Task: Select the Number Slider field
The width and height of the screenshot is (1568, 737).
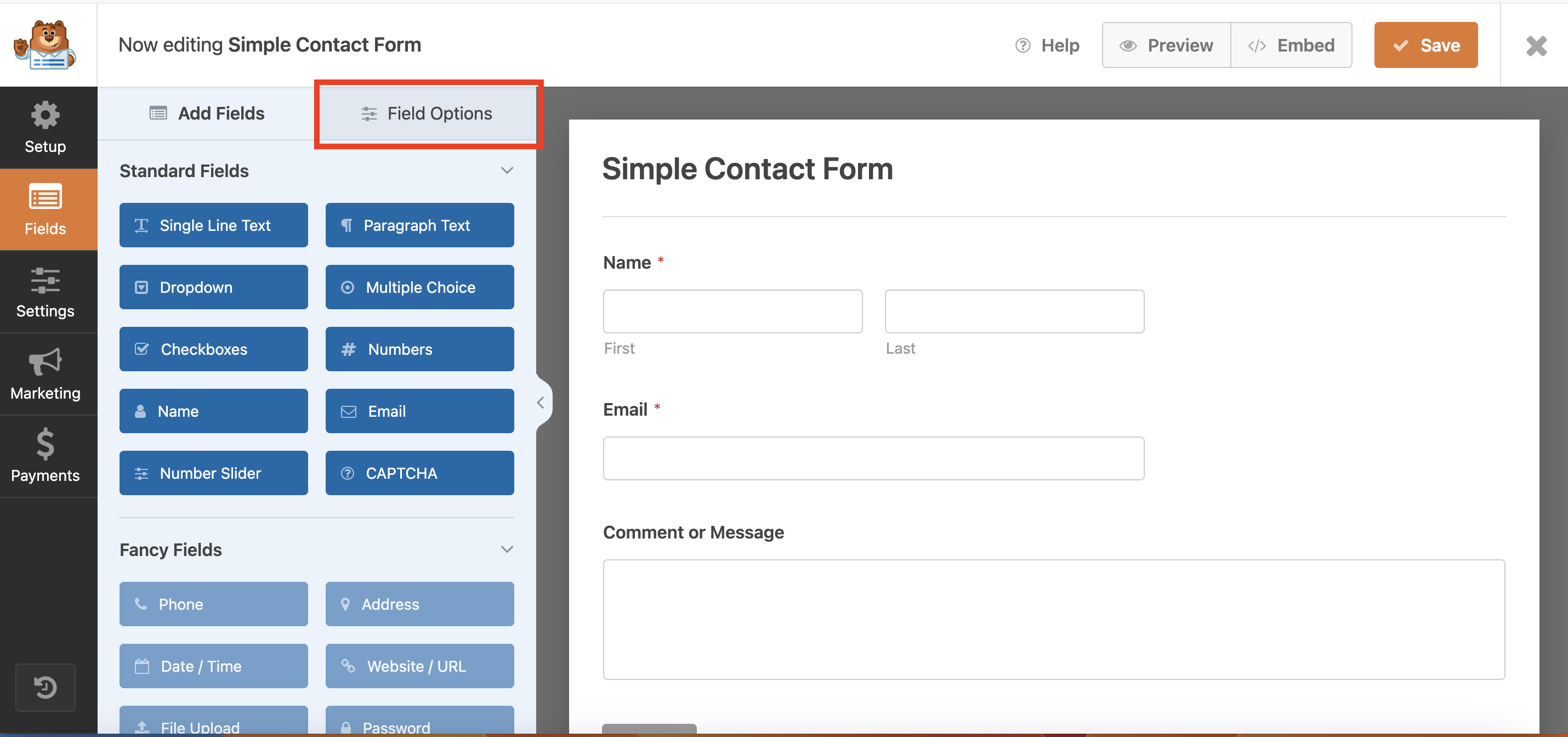Action: (x=213, y=472)
